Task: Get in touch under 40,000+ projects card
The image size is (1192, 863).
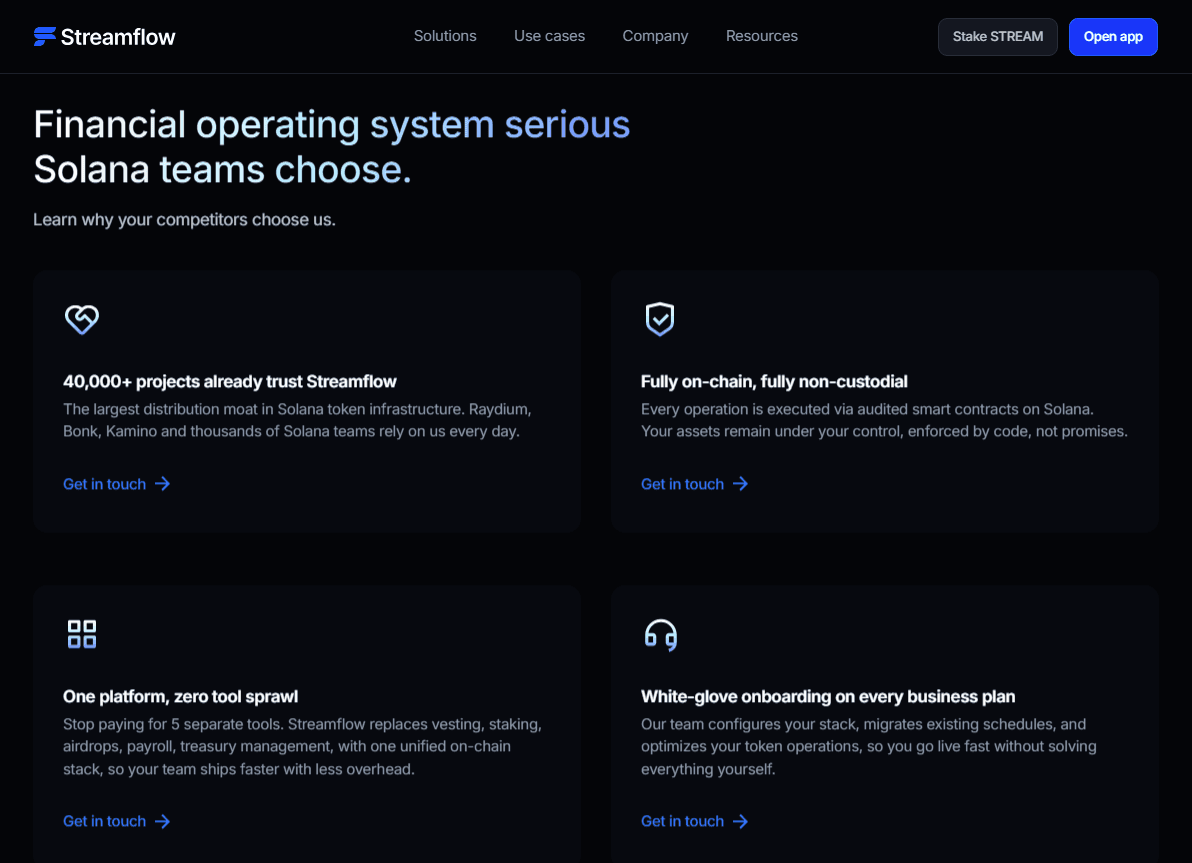Action: coord(116,484)
